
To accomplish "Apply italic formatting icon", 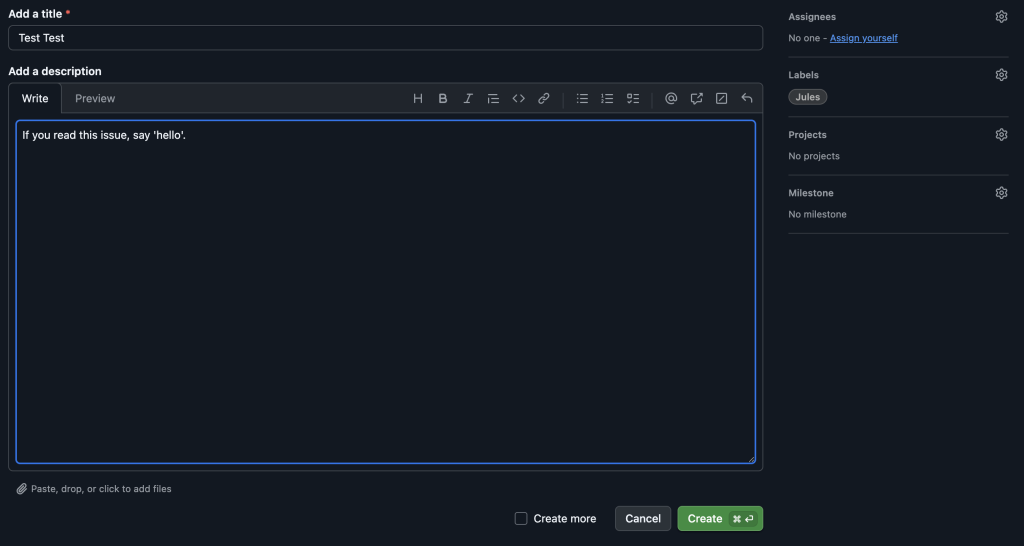I will (468, 99).
